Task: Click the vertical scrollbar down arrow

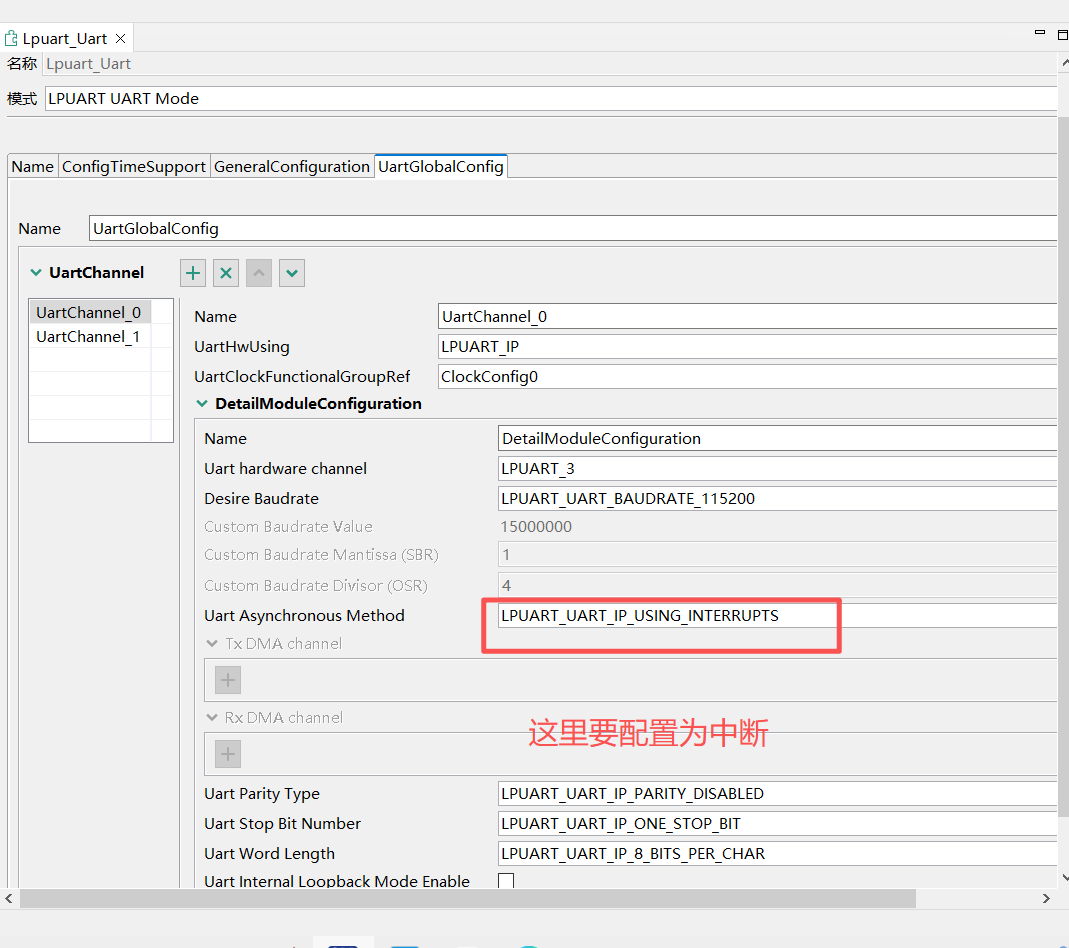Action: point(1064,877)
